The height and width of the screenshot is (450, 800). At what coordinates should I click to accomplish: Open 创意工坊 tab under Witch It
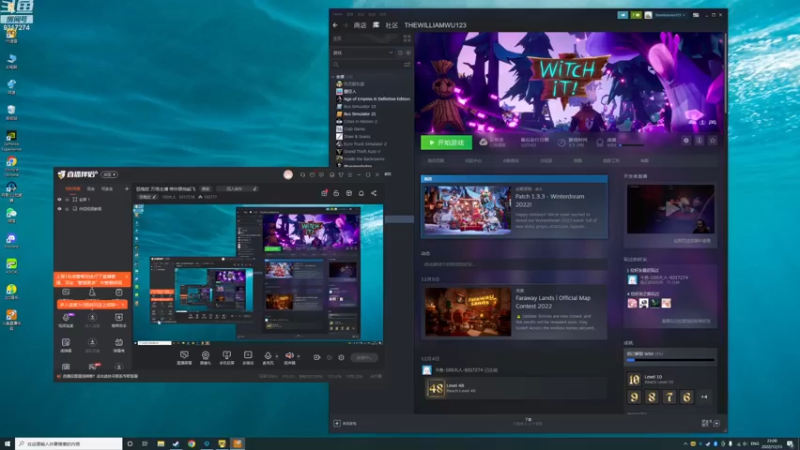(x=611, y=161)
